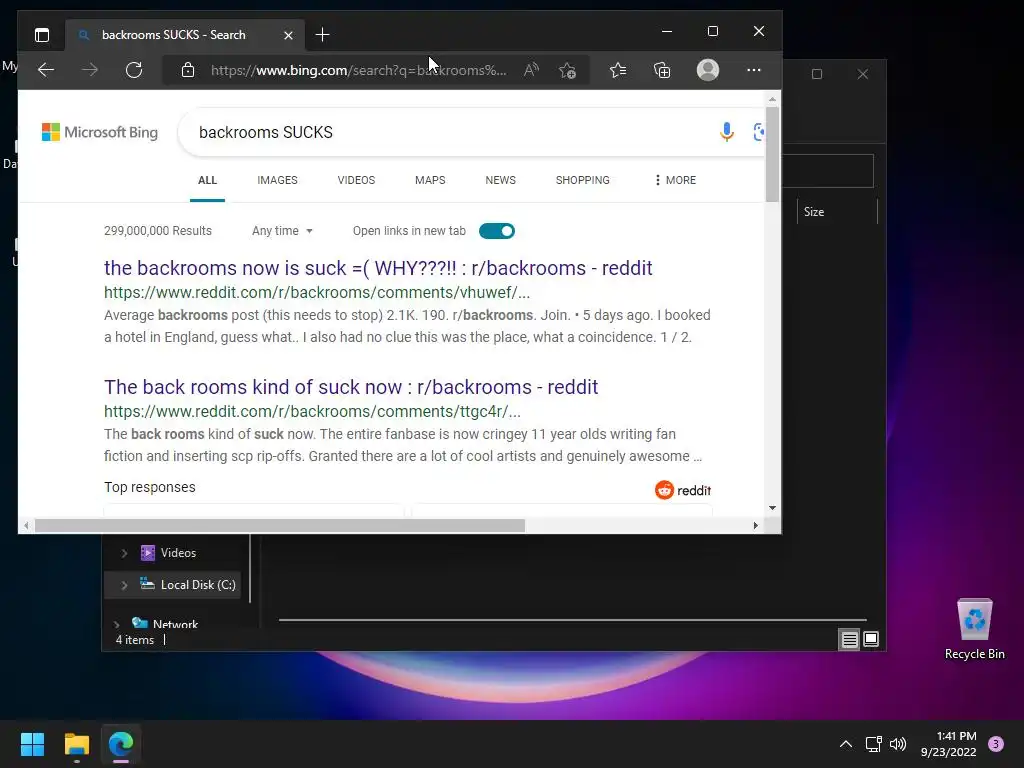Screen dimensions: 1024x768
Task: Open reddit URL ending vhuwef
Action: (x=317, y=293)
